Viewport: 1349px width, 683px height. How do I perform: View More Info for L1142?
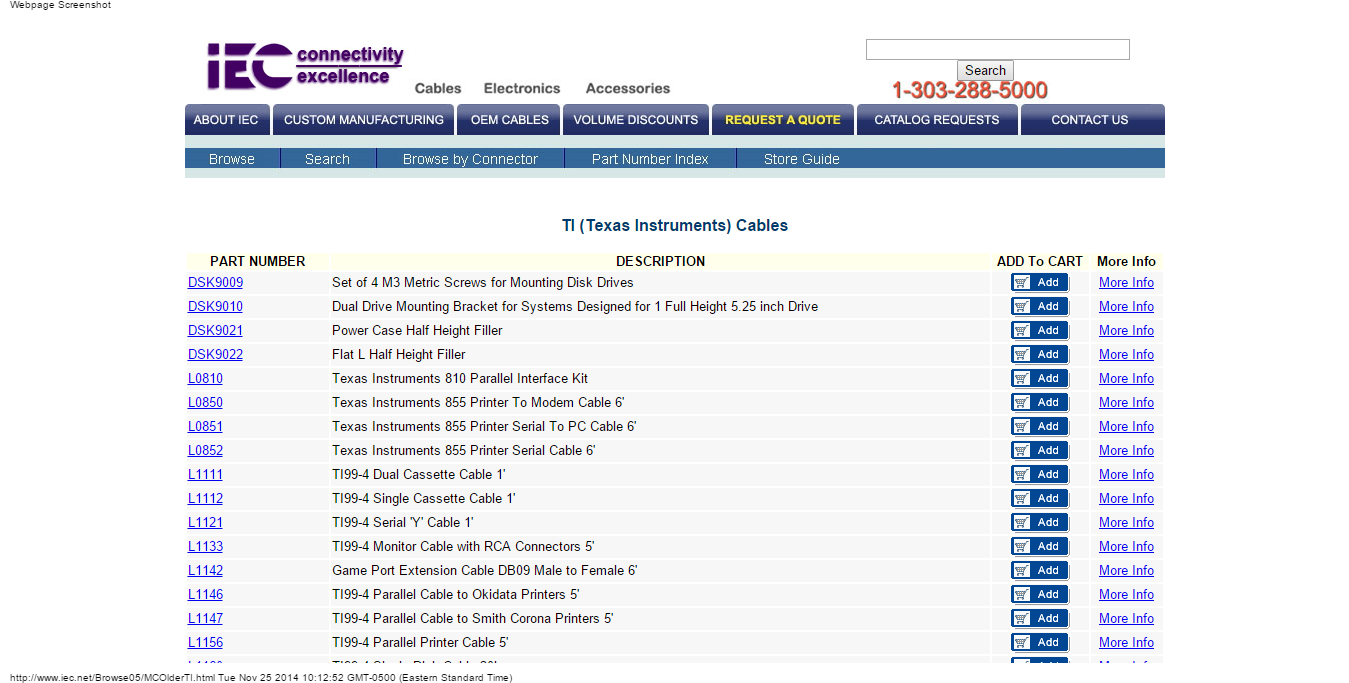click(1126, 570)
